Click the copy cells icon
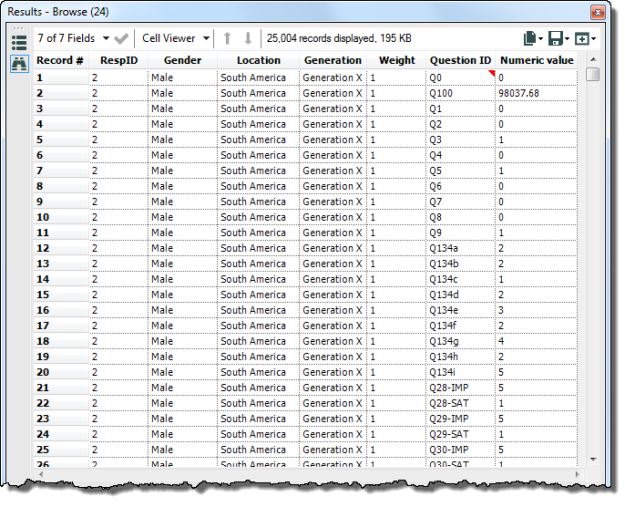The image size is (625, 507). (x=530, y=39)
